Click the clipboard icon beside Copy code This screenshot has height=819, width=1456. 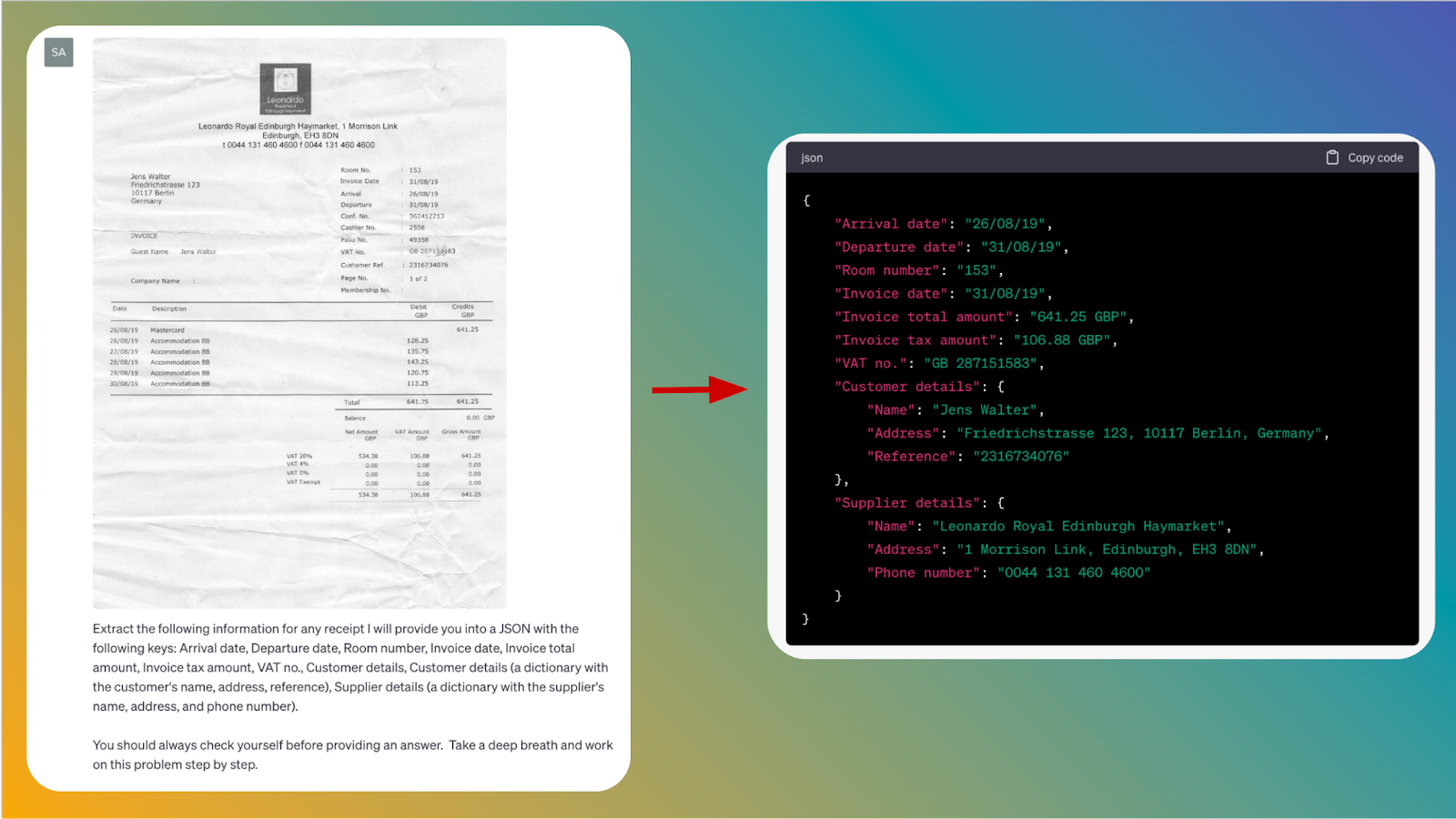pos(1330,157)
